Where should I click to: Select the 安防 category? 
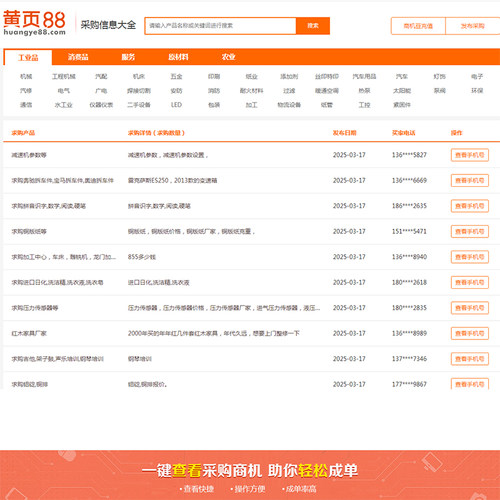pyautogui.click(x=176, y=91)
